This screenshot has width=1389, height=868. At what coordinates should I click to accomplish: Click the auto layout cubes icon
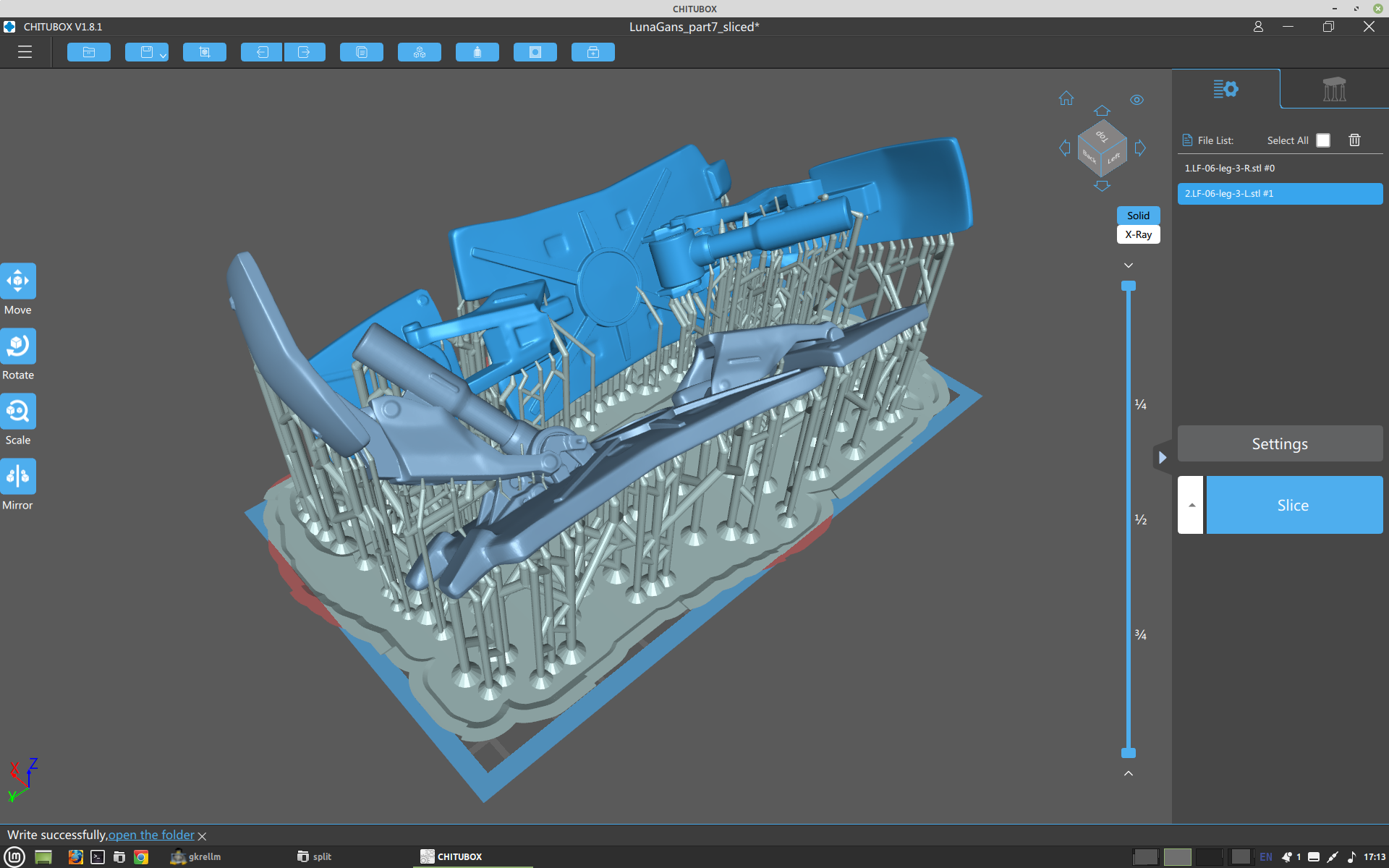click(x=420, y=52)
